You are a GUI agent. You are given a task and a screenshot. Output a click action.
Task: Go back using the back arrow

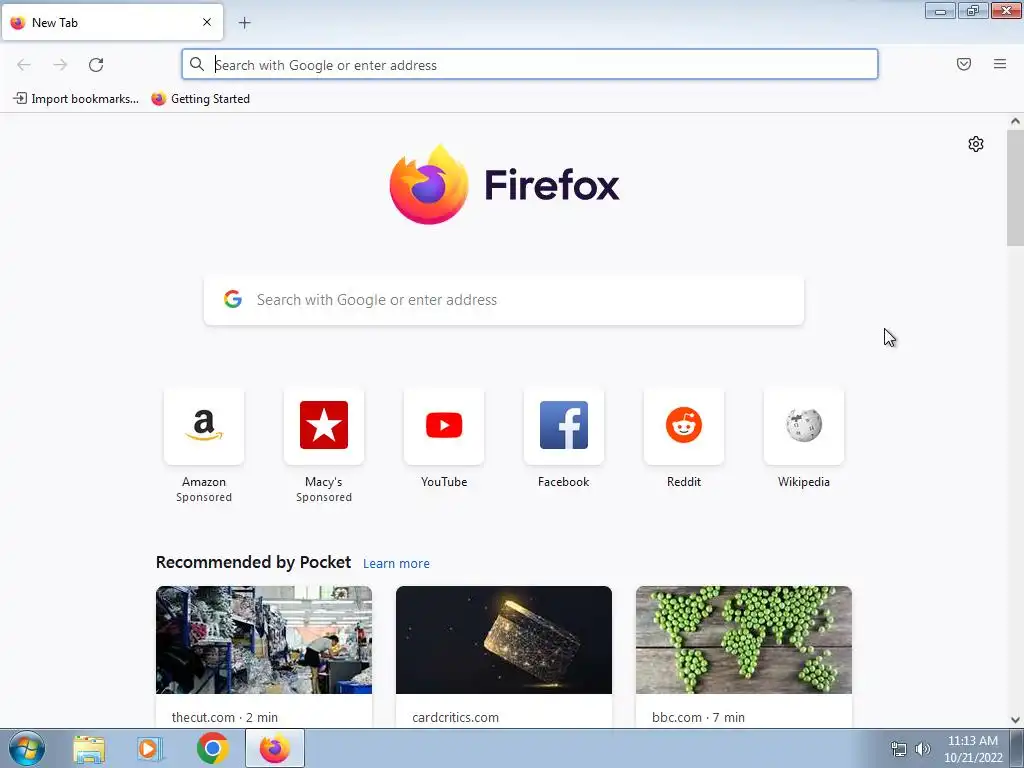click(x=24, y=65)
